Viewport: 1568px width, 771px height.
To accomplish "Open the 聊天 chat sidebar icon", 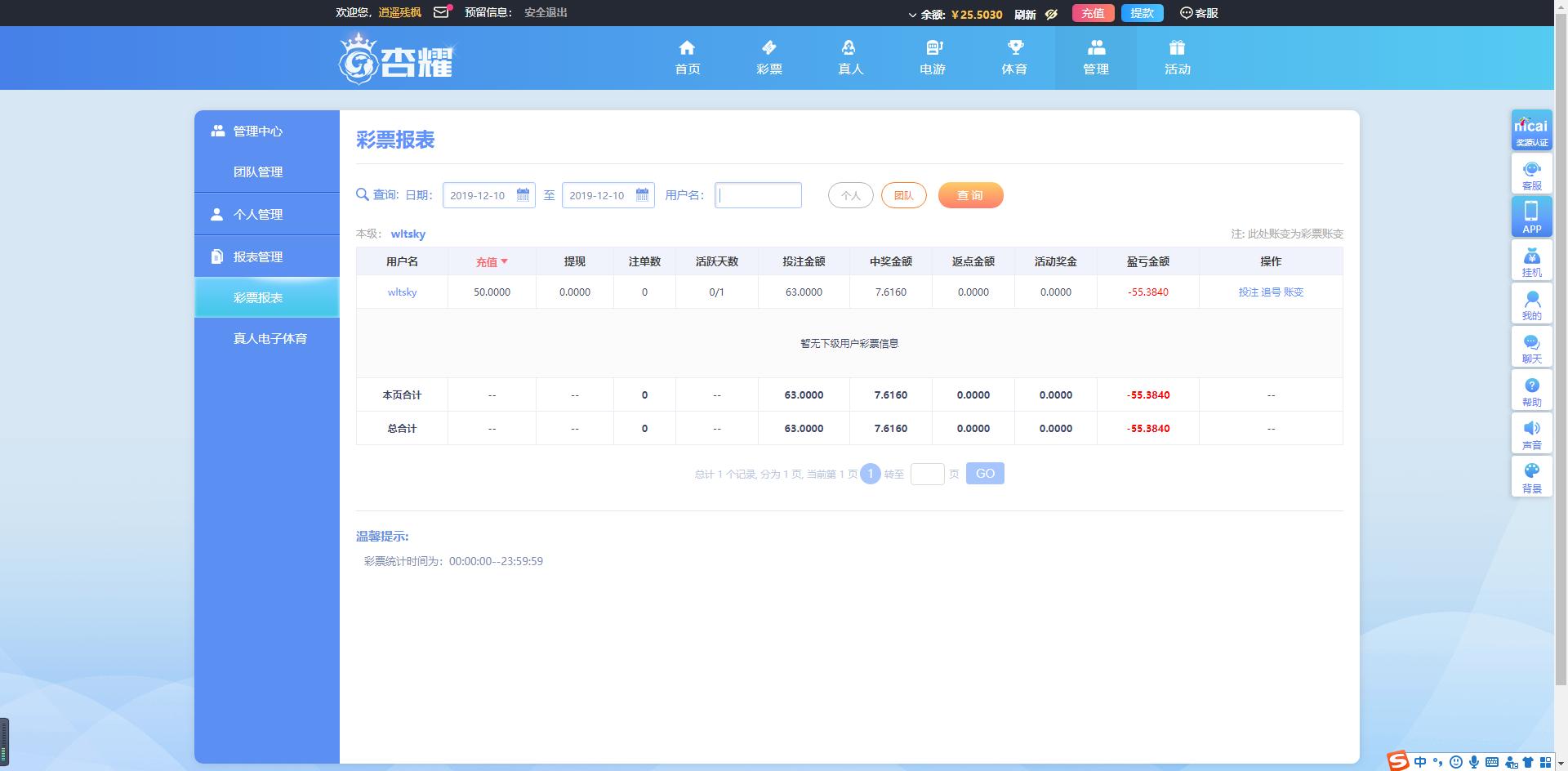I will (1531, 347).
